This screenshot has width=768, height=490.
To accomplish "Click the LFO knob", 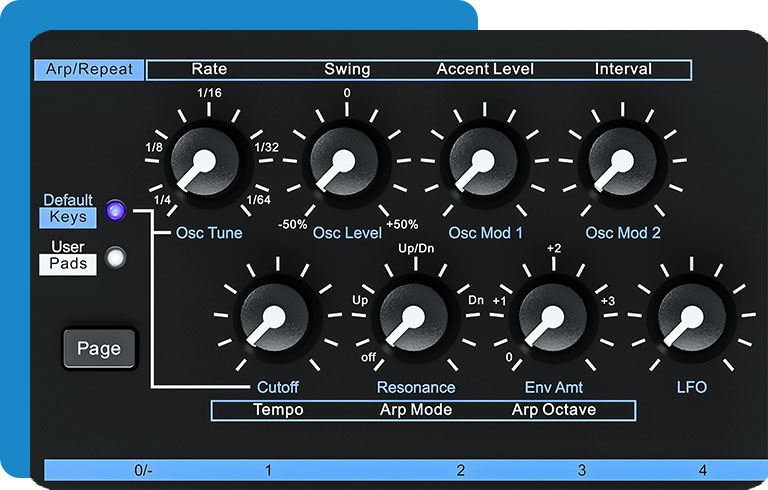I will pos(692,317).
